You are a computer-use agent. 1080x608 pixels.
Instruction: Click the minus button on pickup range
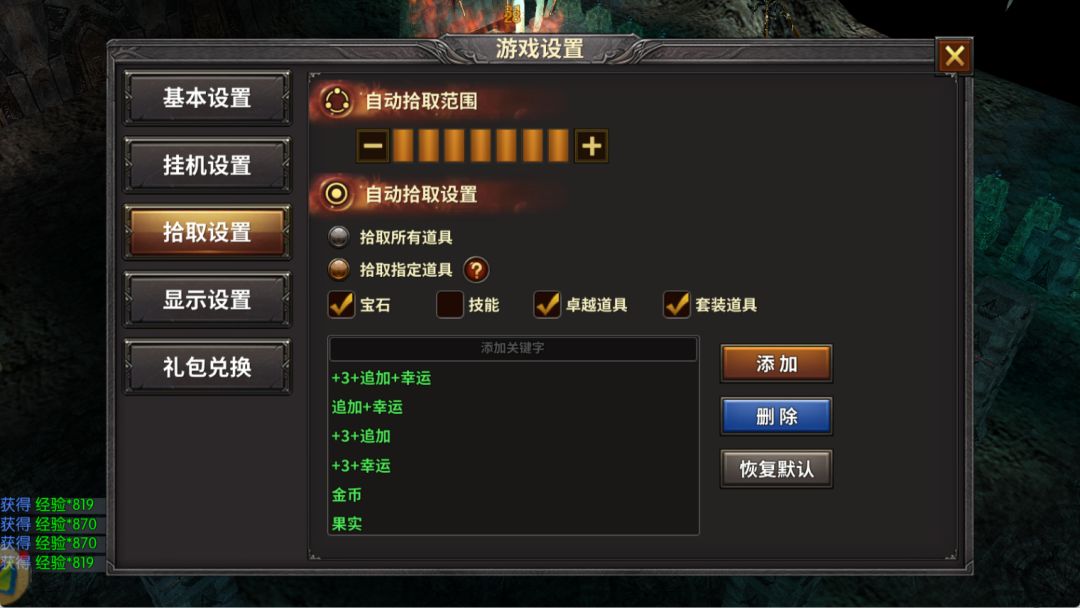373,146
